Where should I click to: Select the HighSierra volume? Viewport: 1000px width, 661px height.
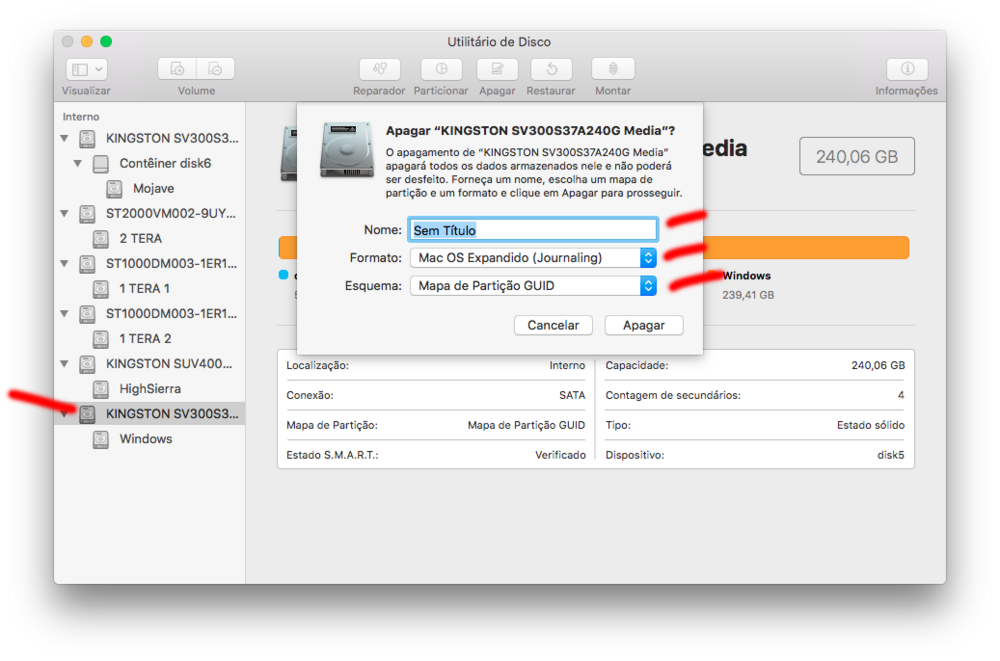pyautogui.click(x=150, y=389)
